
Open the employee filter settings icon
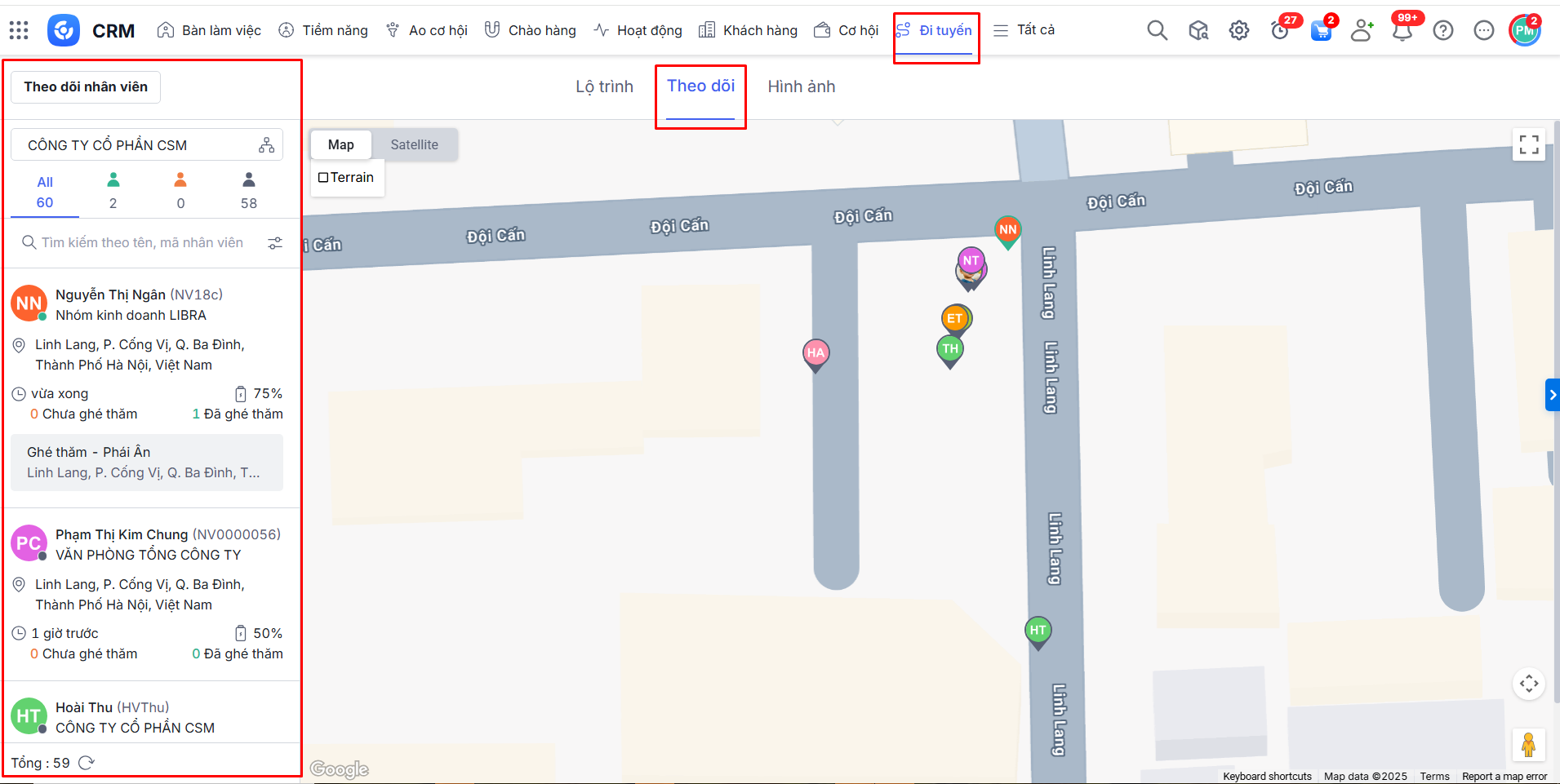(x=275, y=243)
